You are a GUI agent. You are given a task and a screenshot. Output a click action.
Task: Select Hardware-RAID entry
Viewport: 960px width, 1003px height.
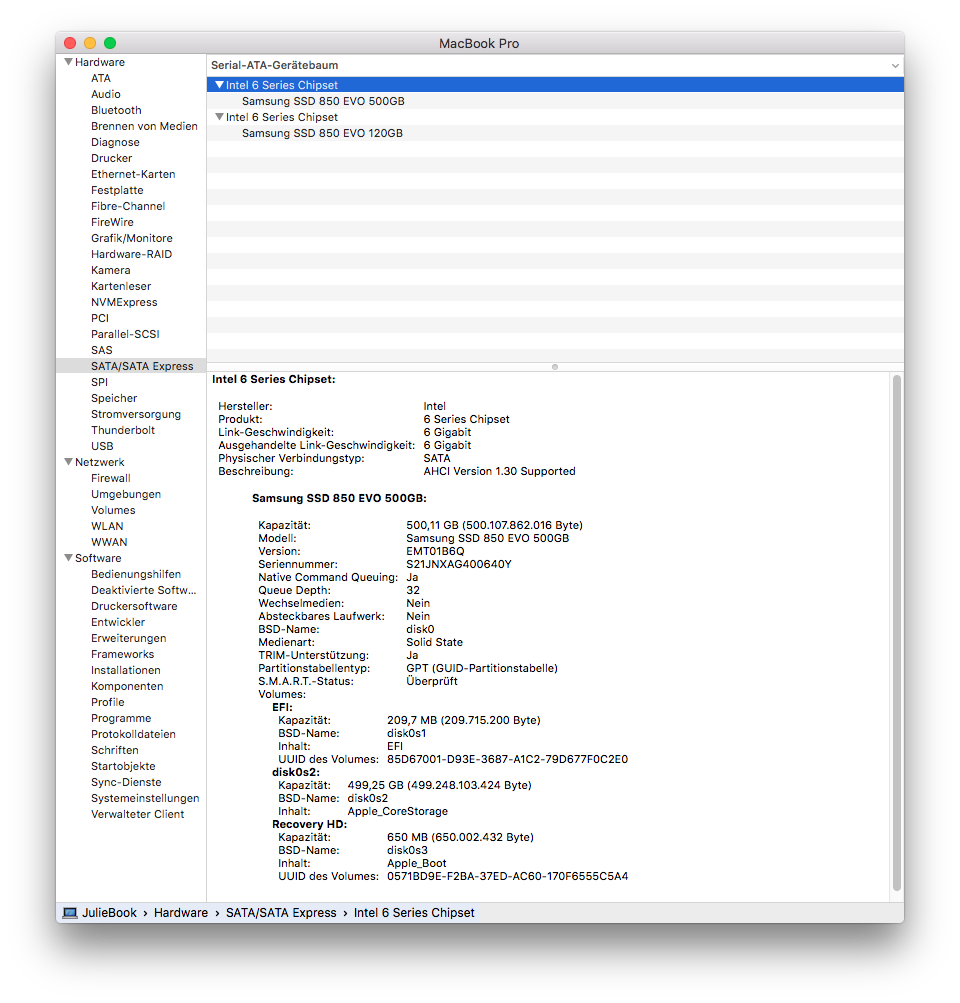(131, 254)
